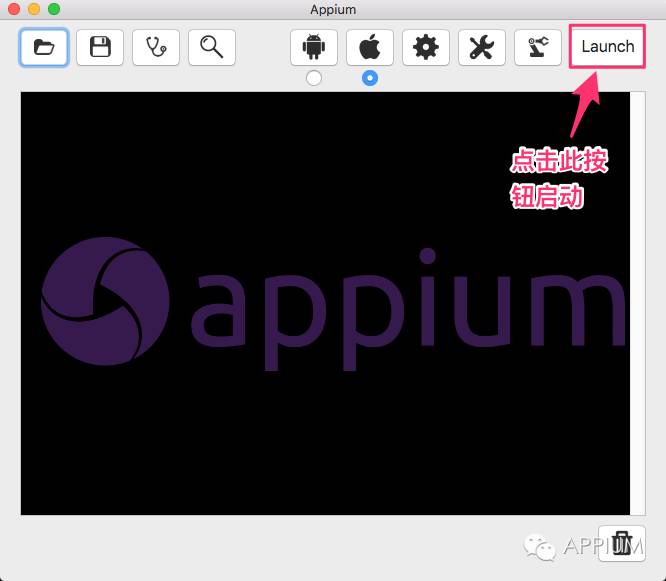Open Robot settings with the robotic arm icon

coord(538,47)
